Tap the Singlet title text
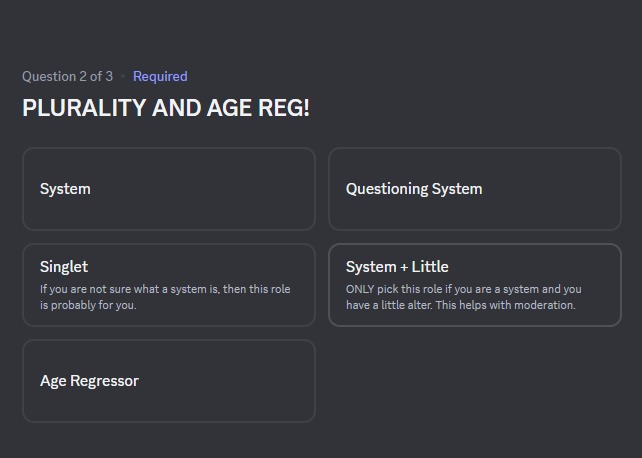Viewport: 642px width, 458px height. pyautogui.click(x=64, y=267)
